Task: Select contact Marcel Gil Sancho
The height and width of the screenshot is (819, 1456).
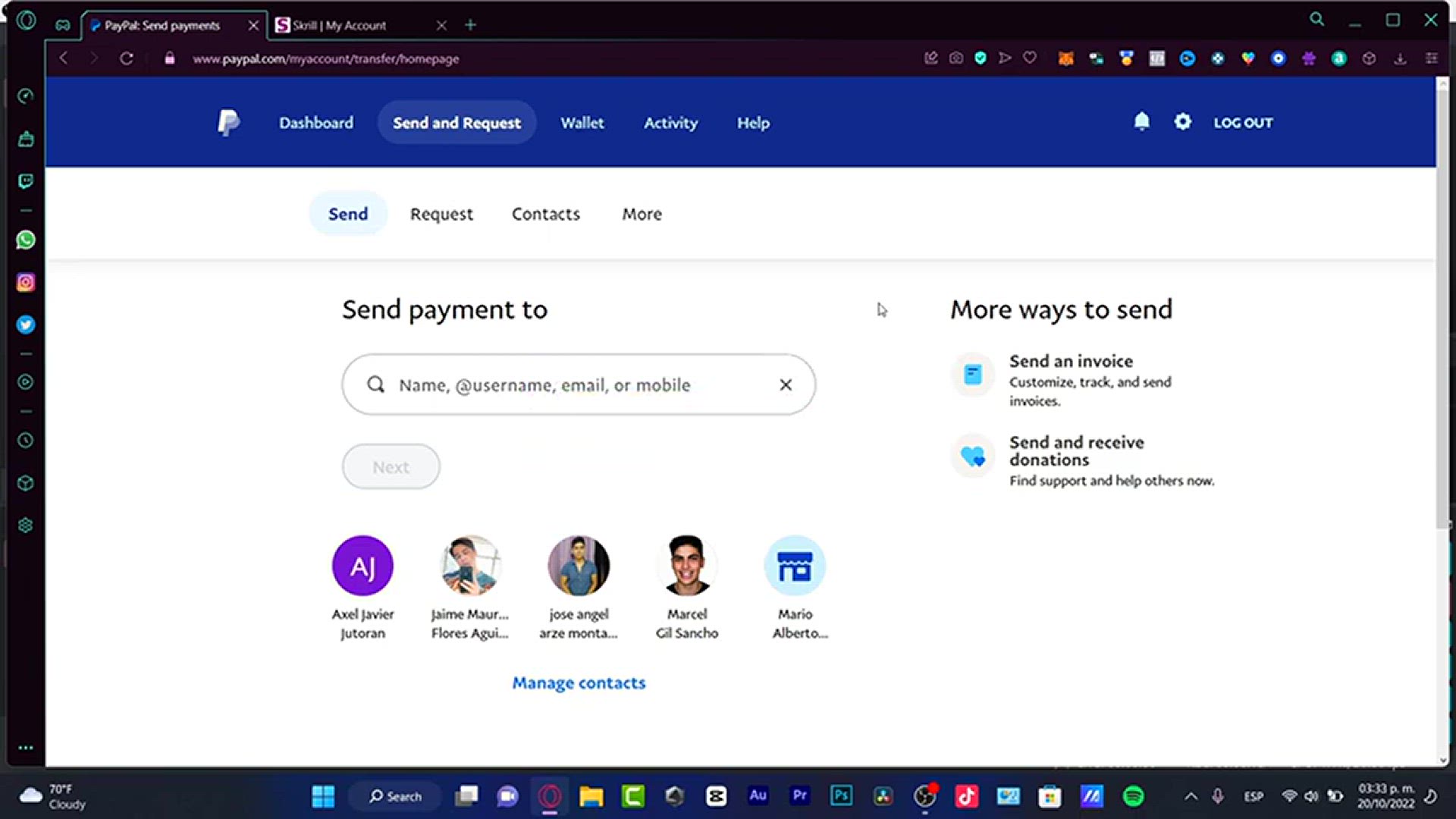Action: click(x=687, y=588)
